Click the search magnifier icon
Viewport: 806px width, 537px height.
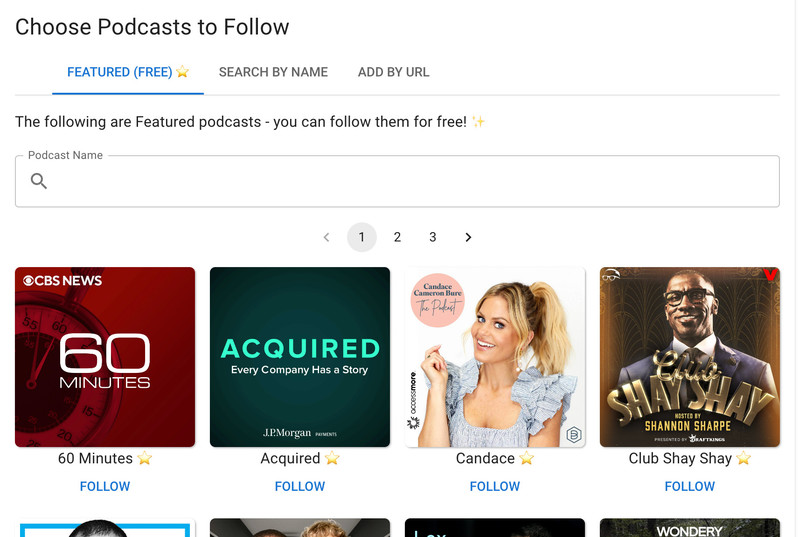(39, 181)
